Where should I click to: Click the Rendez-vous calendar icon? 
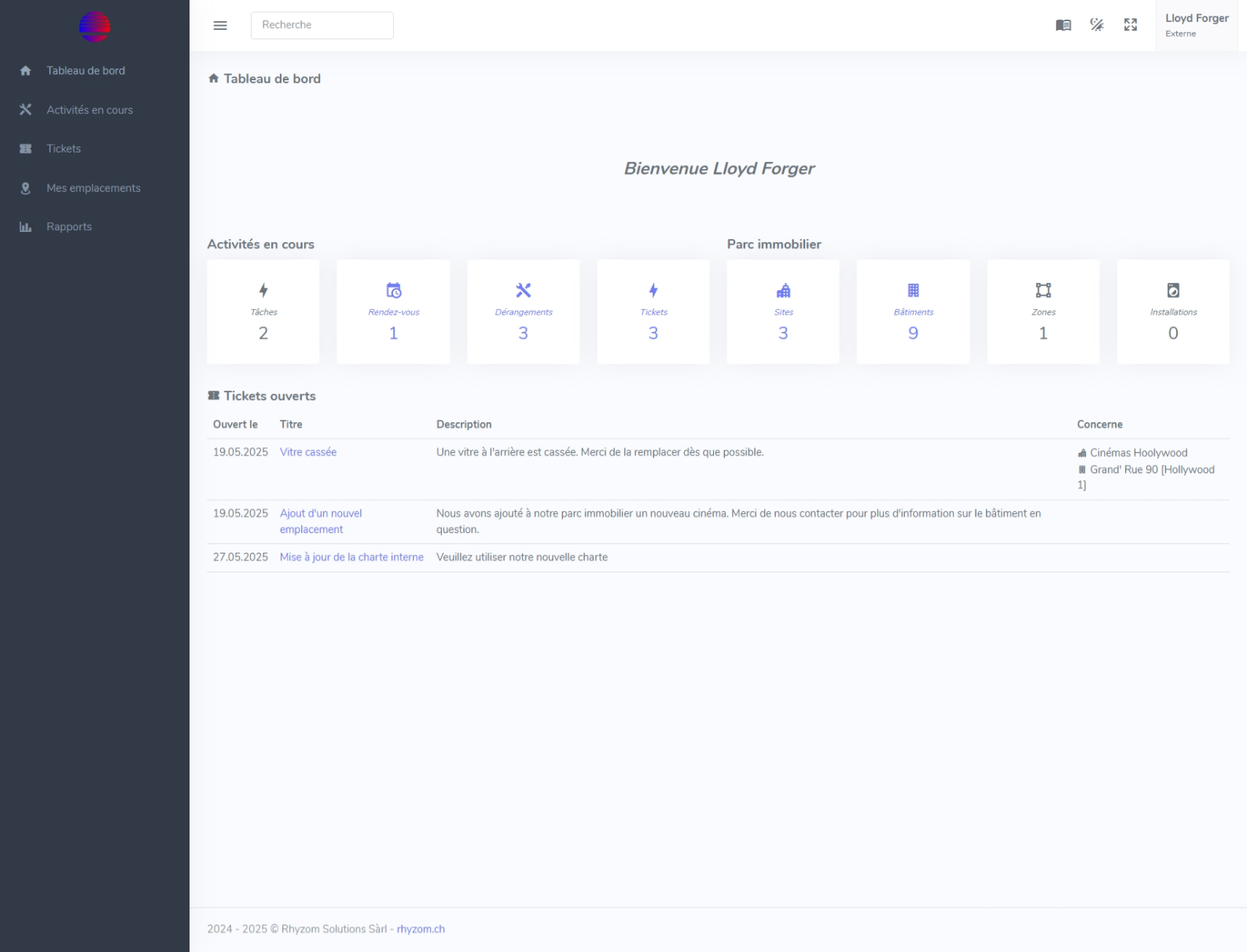tap(394, 290)
